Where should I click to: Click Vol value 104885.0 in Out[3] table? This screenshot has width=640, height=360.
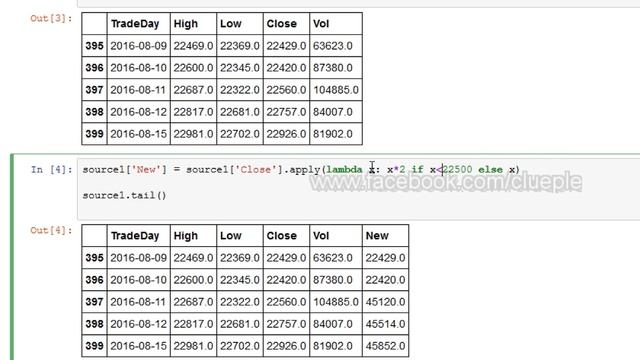(336, 90)
